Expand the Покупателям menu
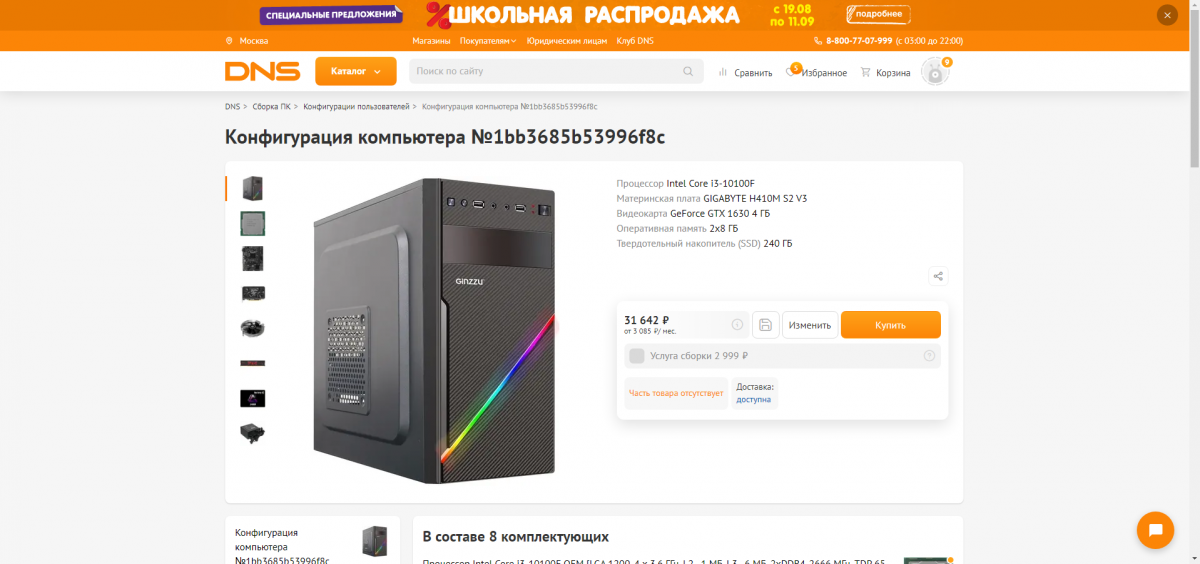Image resolution: width=1200 pixels, height=564 pixels. click(488, 41)
